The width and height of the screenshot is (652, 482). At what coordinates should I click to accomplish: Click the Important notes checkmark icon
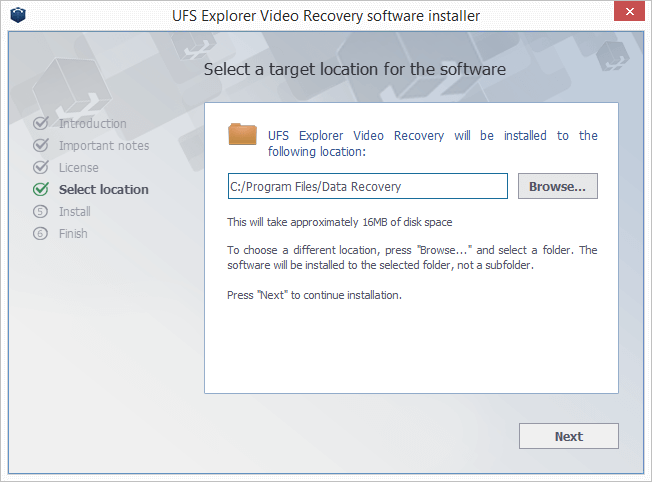pos(41,145)
